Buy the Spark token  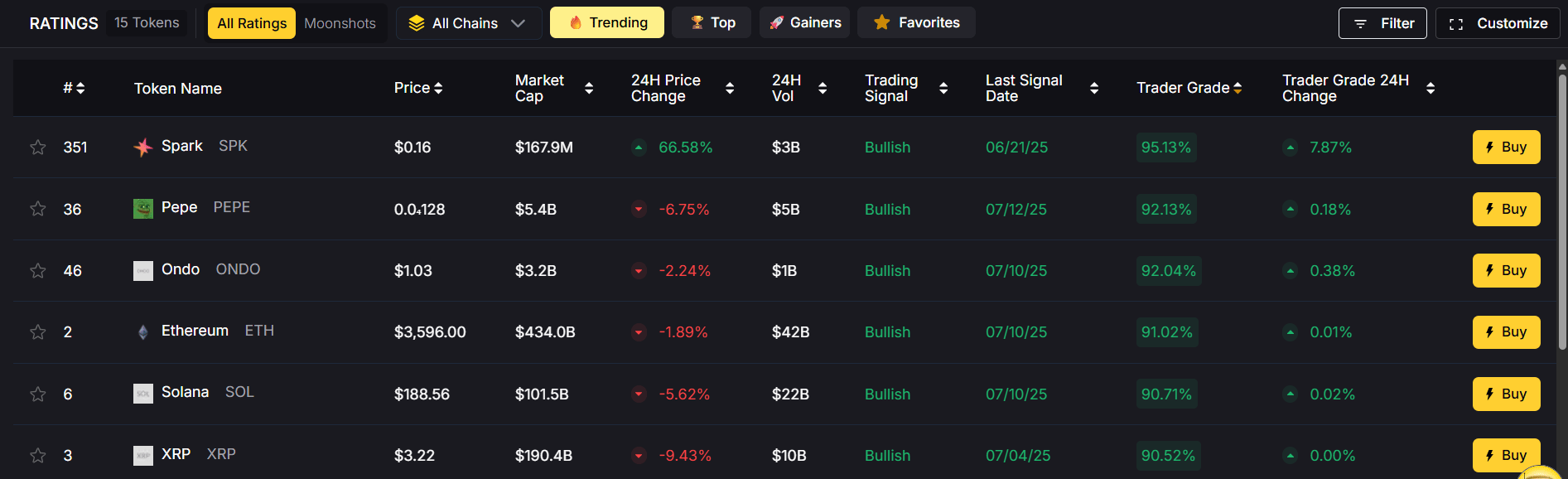[1506, 148]
